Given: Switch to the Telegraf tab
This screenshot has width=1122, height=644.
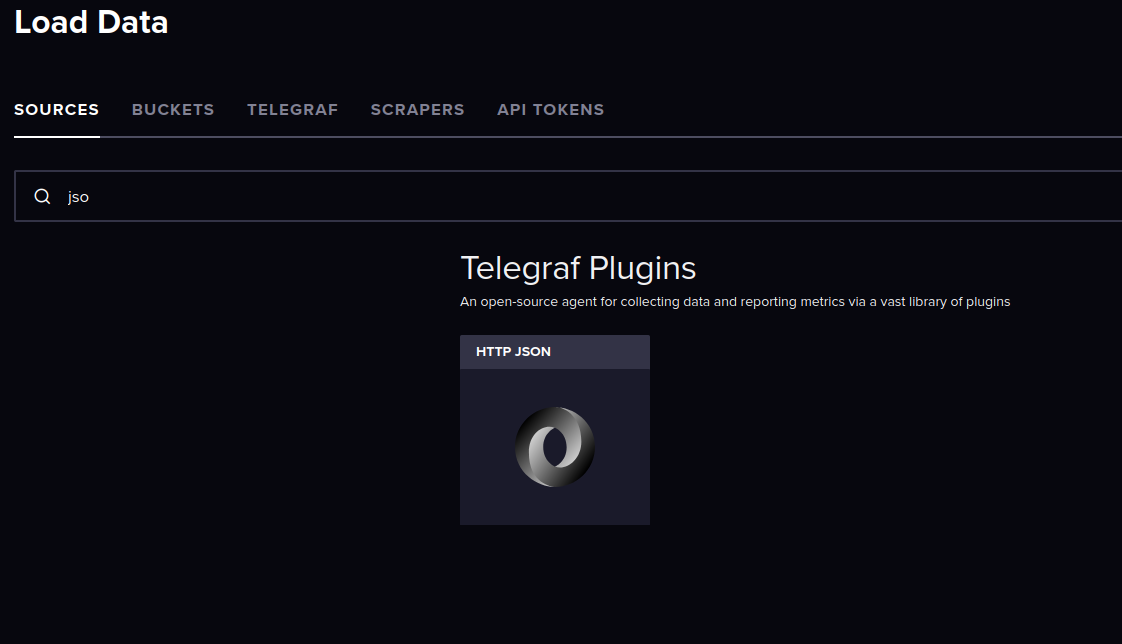Looking at the screenshot, I should coord(293,109).
